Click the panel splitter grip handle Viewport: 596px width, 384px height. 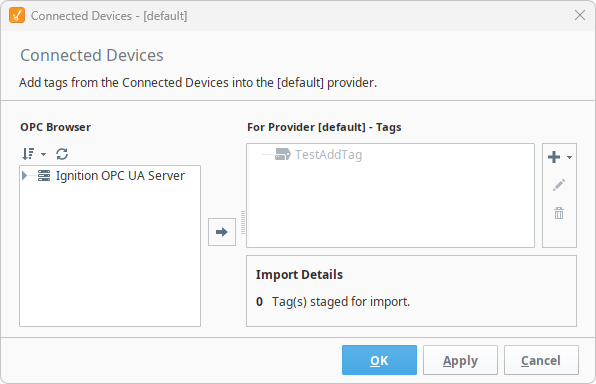point(243,223)
